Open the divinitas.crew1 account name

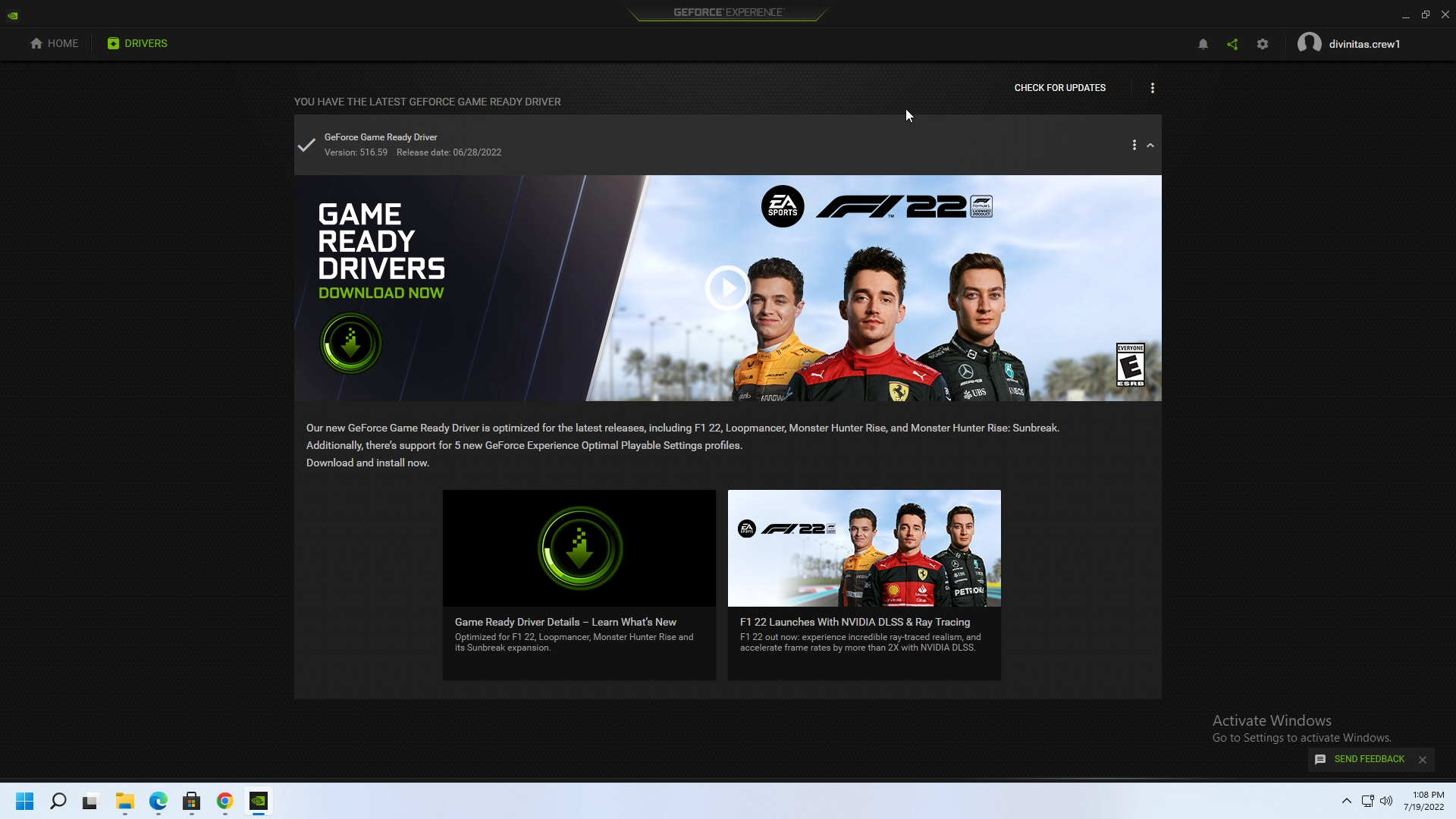[x=1364, y=44]
